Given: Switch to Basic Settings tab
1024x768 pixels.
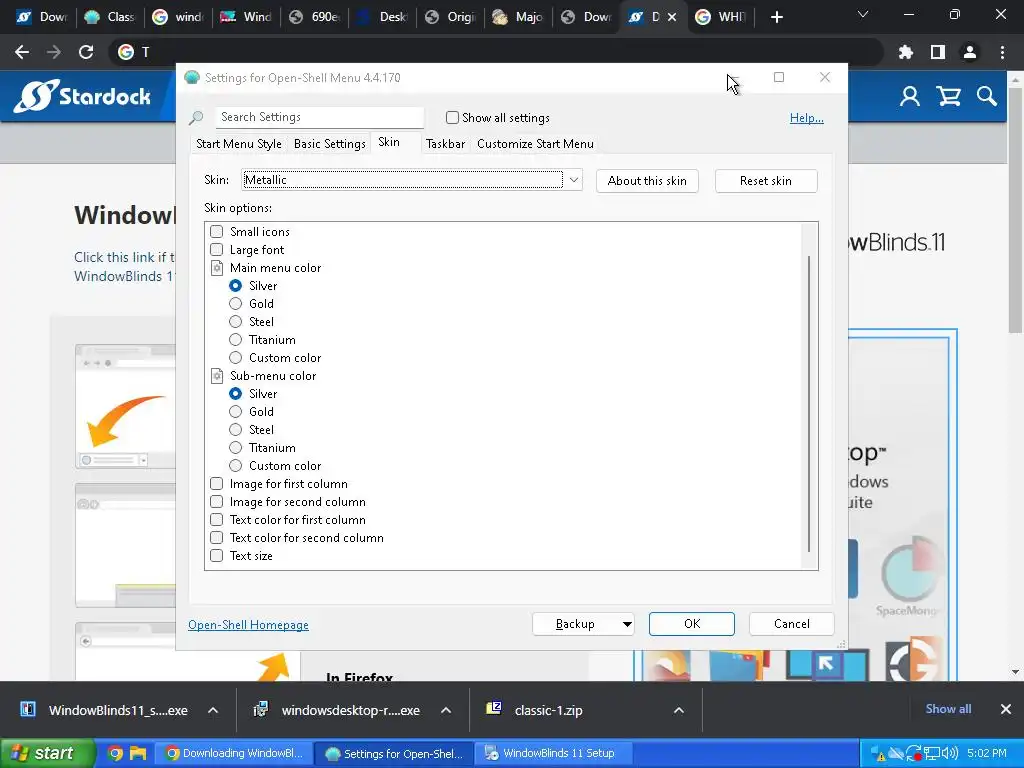Looking at the screenshot, I should tap(329, 144).
